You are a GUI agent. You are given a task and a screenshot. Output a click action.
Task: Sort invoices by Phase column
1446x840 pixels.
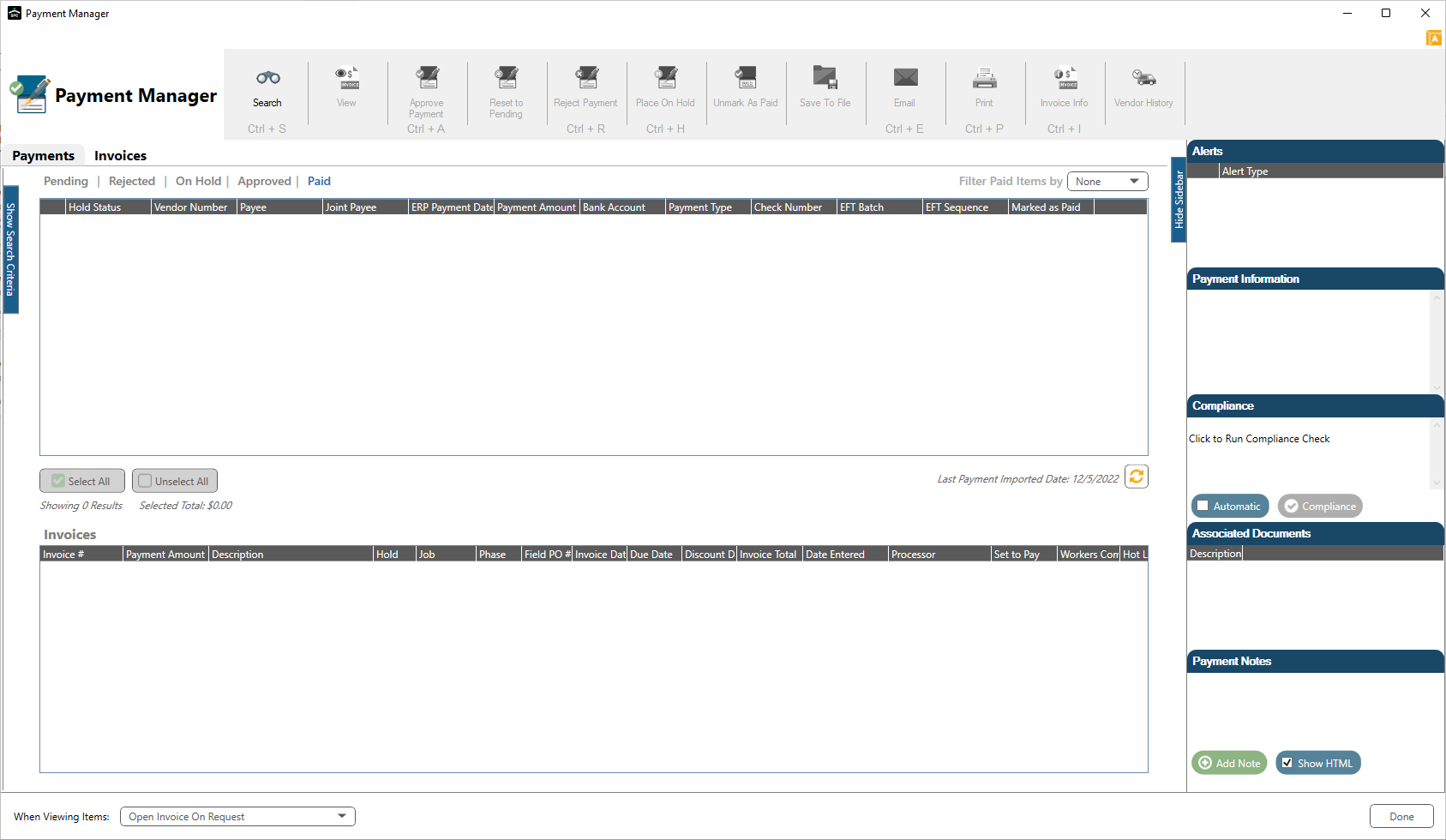click(x=499, y=555)
